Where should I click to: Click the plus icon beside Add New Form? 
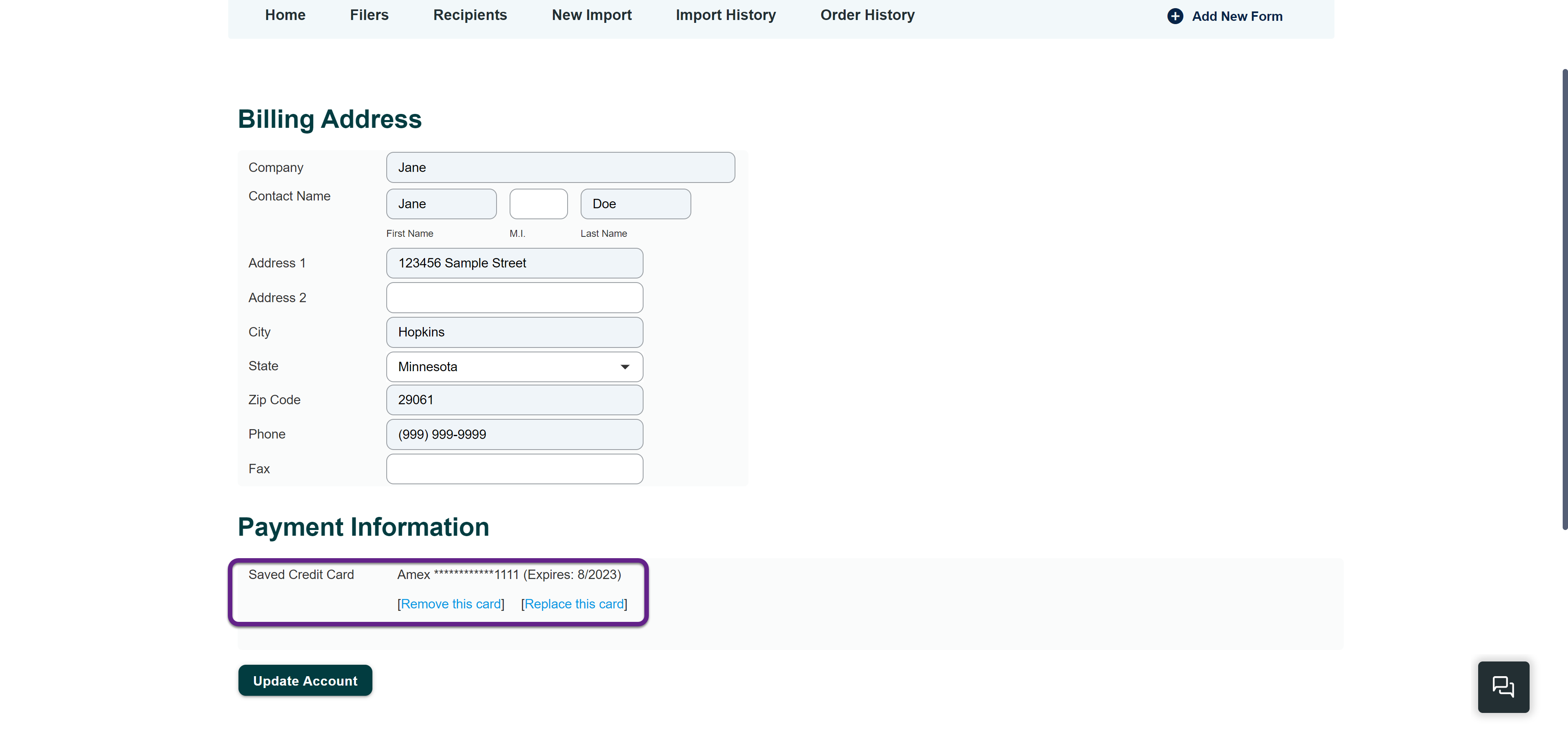point(1175,16)
